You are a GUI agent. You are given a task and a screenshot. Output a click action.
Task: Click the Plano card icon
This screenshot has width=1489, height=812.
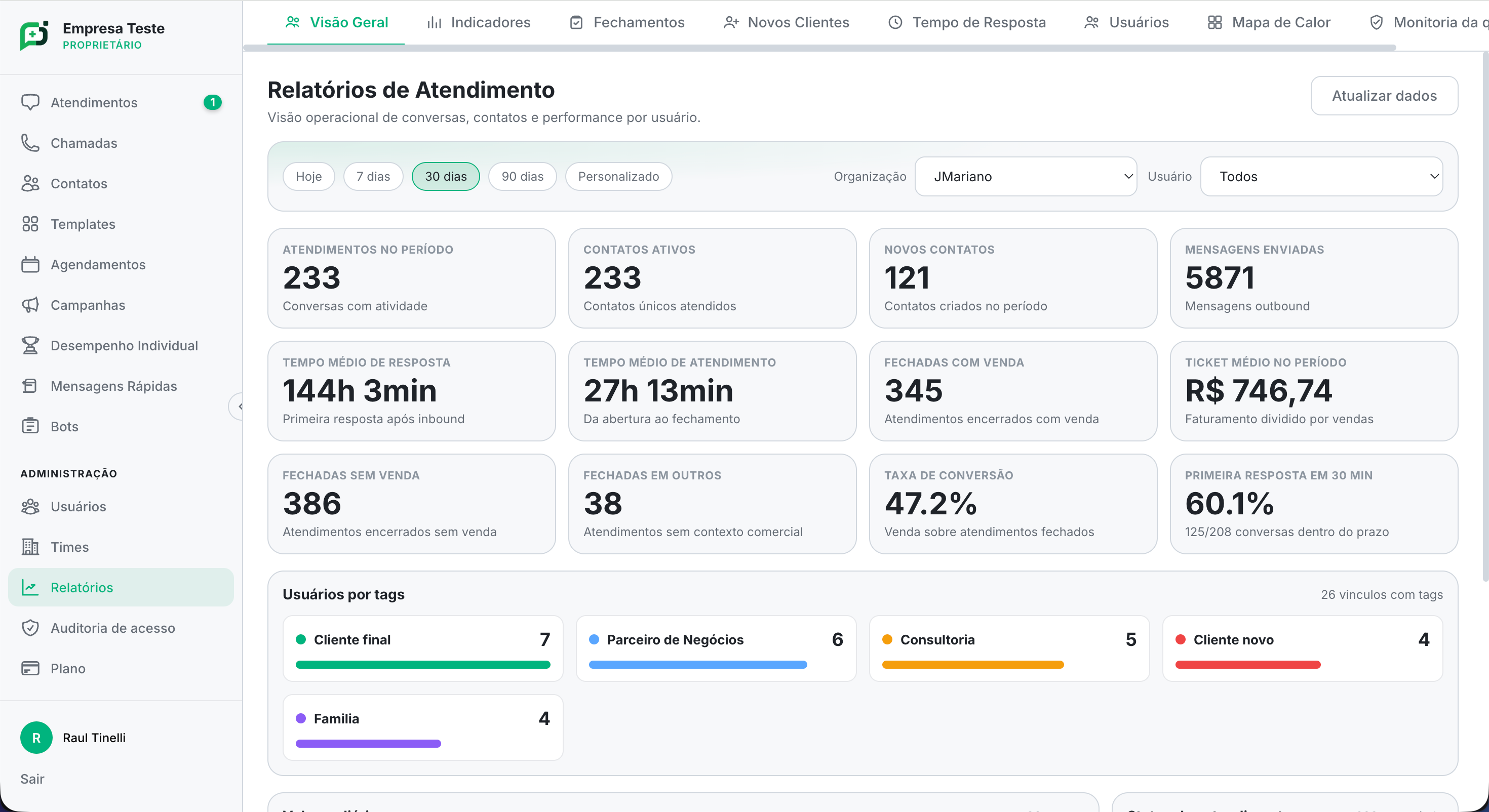point(30,668)
